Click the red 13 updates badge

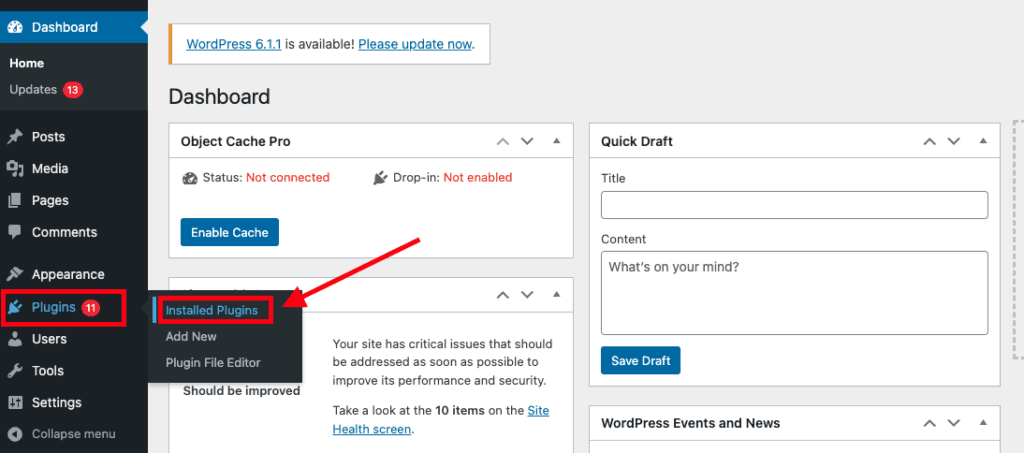pos(72,90)
